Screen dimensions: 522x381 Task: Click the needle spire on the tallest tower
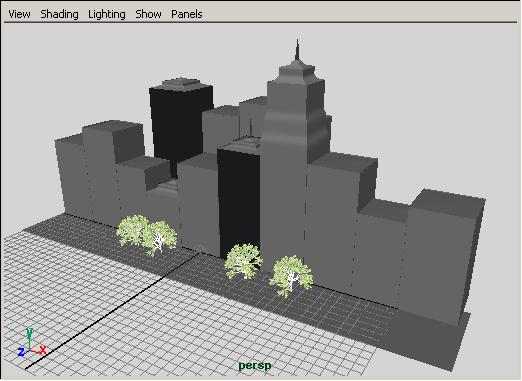(x=297, y=50)
